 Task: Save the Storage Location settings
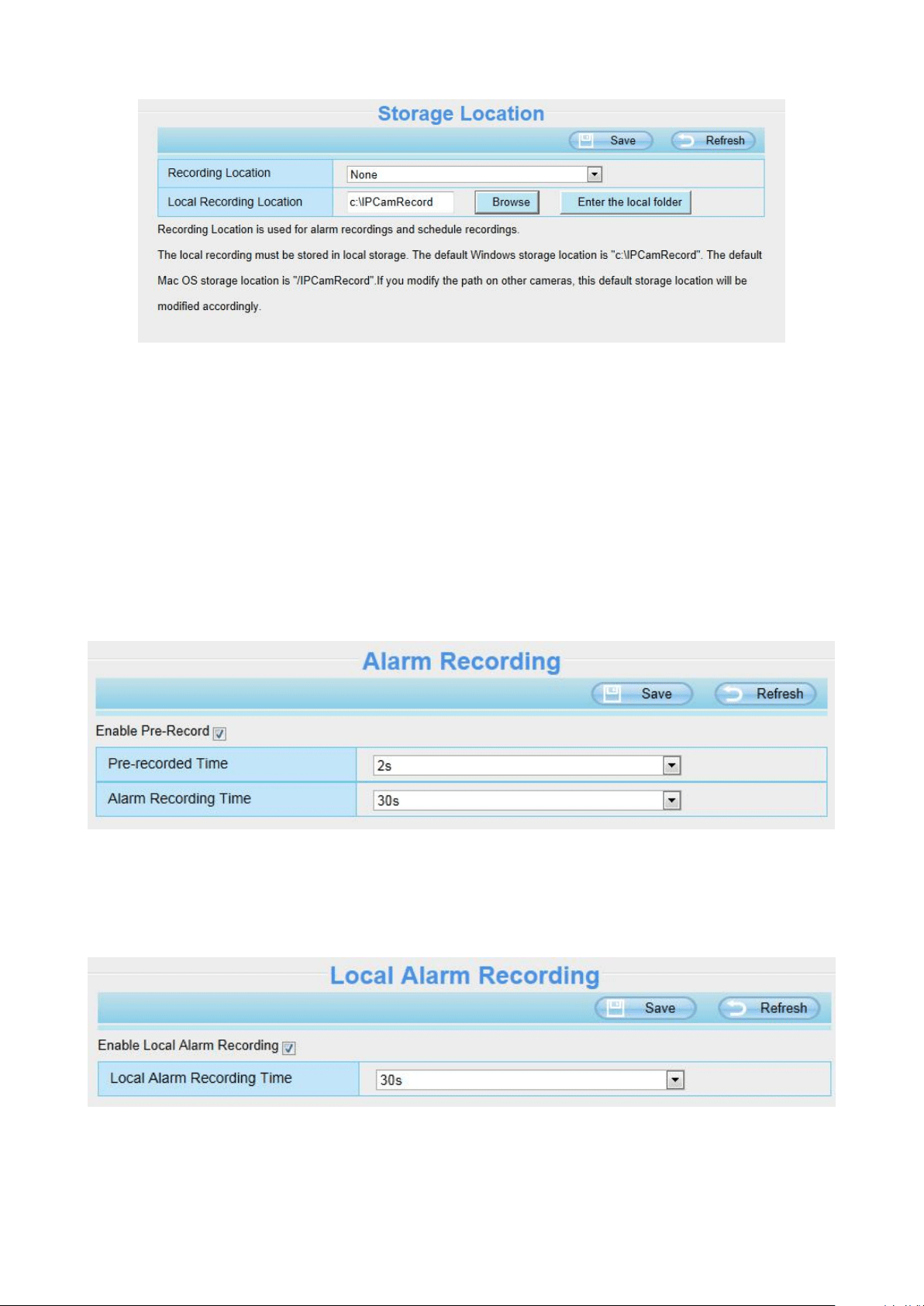pyautogui.click(x=611, y=140)
